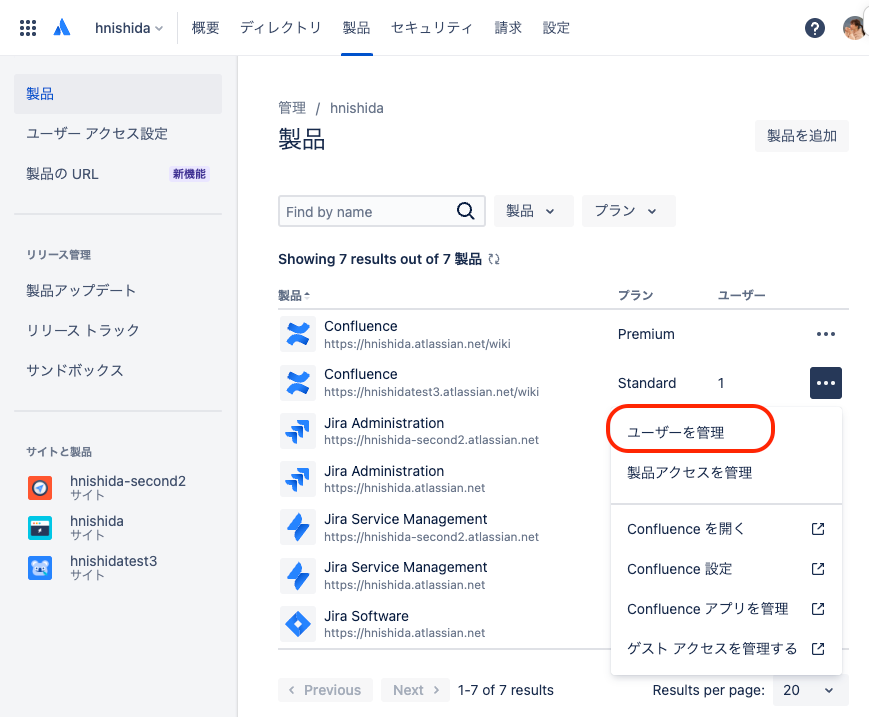Click the Previous page button
869x717 pixels.
325,690
